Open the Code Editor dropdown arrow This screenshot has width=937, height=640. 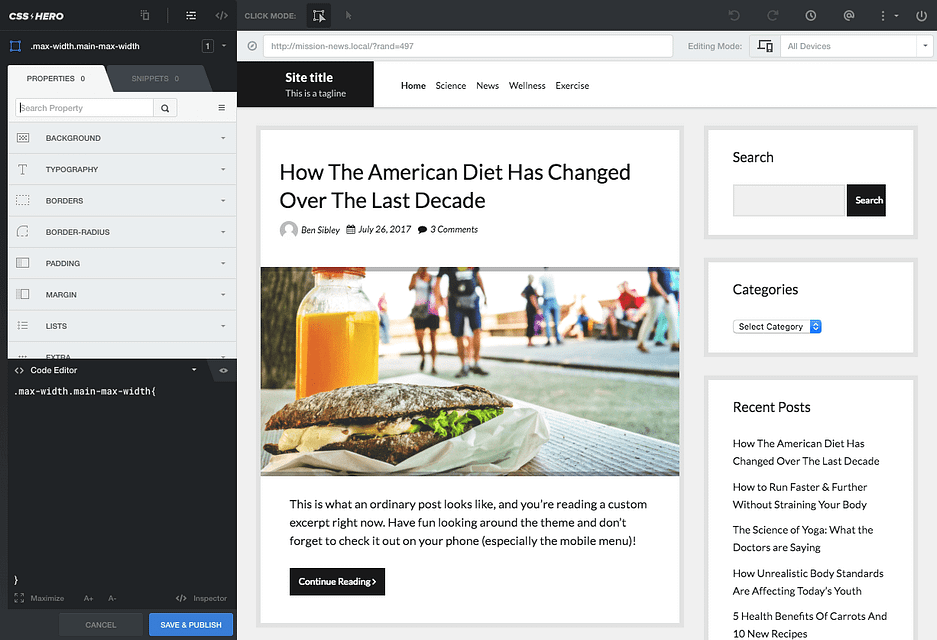(x=194, y=370)
